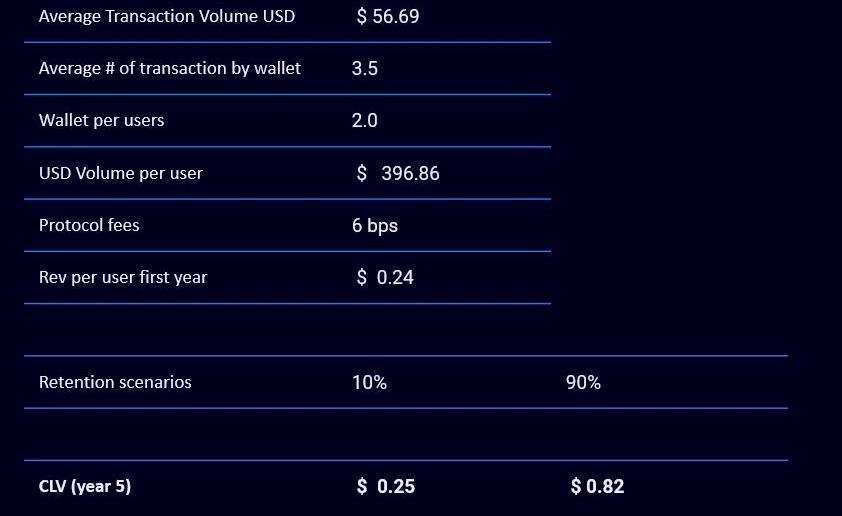
Task: Select the 6 bps fee value
Action: pyautogui.click(x=374, y=226)
